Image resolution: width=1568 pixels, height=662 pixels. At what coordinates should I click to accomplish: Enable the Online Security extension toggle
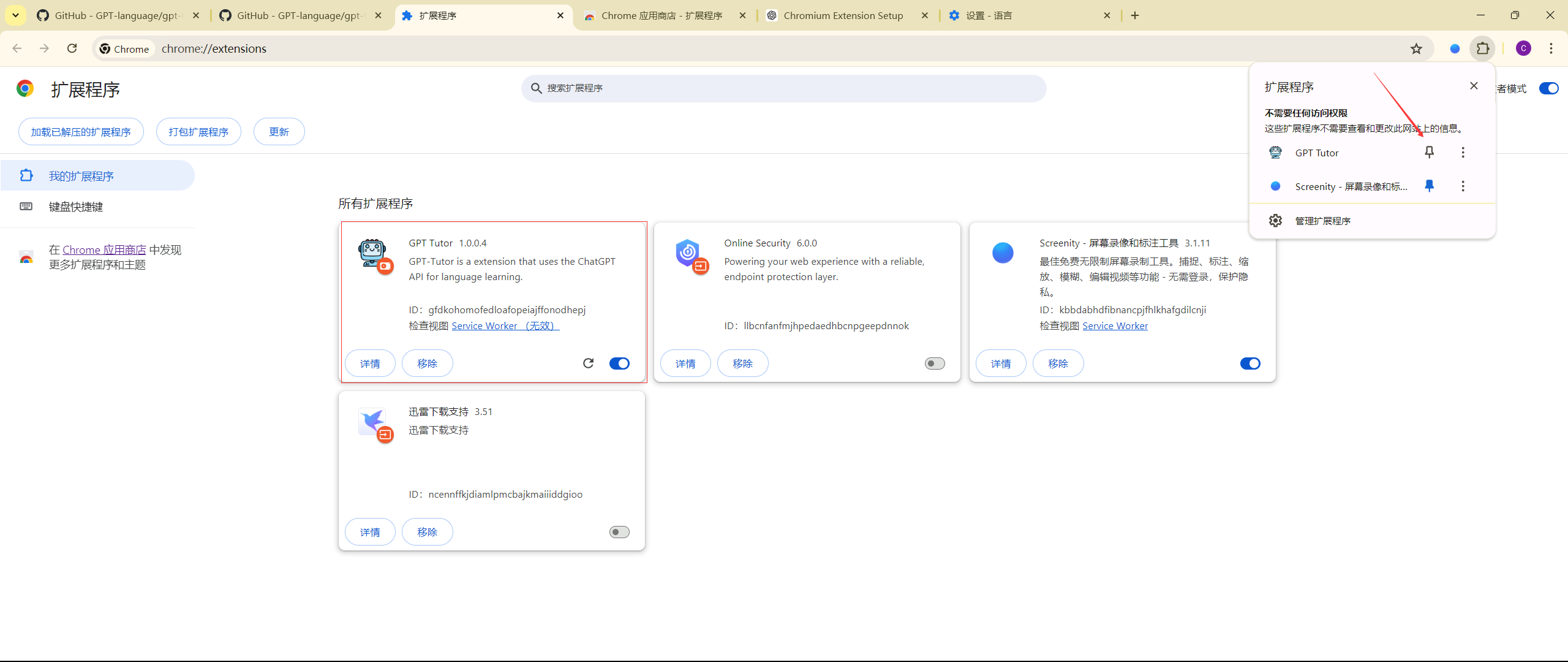[x=935, y=363]
